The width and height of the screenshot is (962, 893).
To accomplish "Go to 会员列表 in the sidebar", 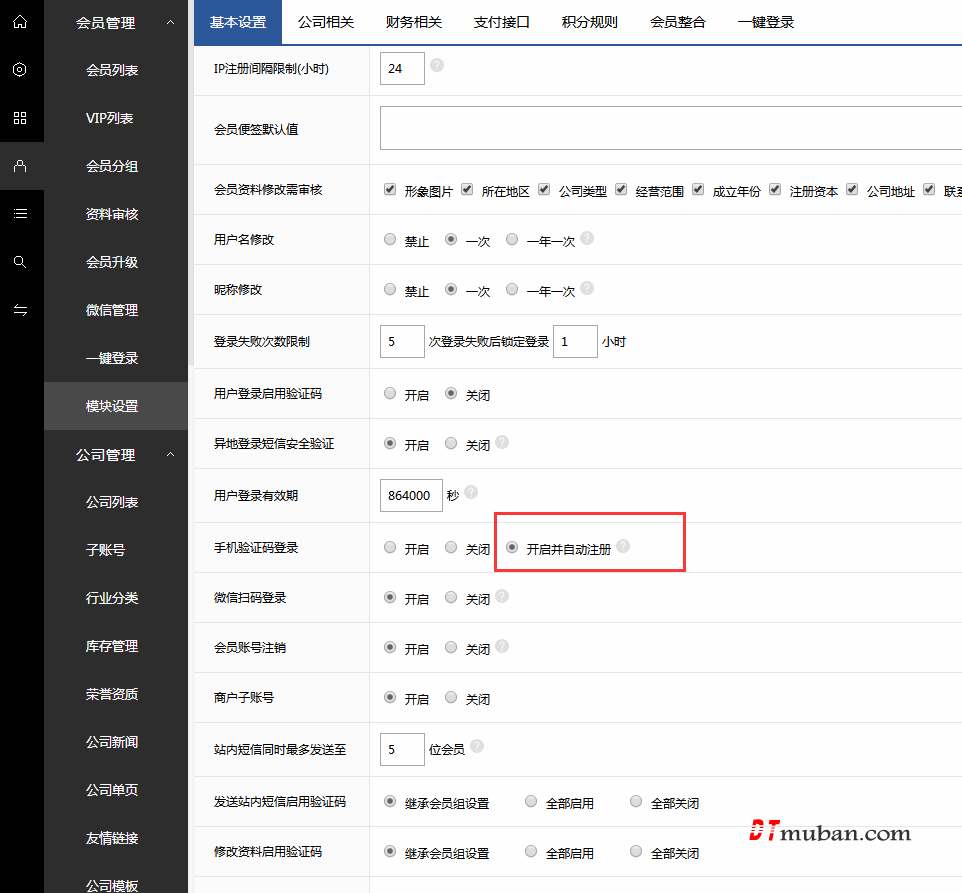I will click(x=112, y=70).
